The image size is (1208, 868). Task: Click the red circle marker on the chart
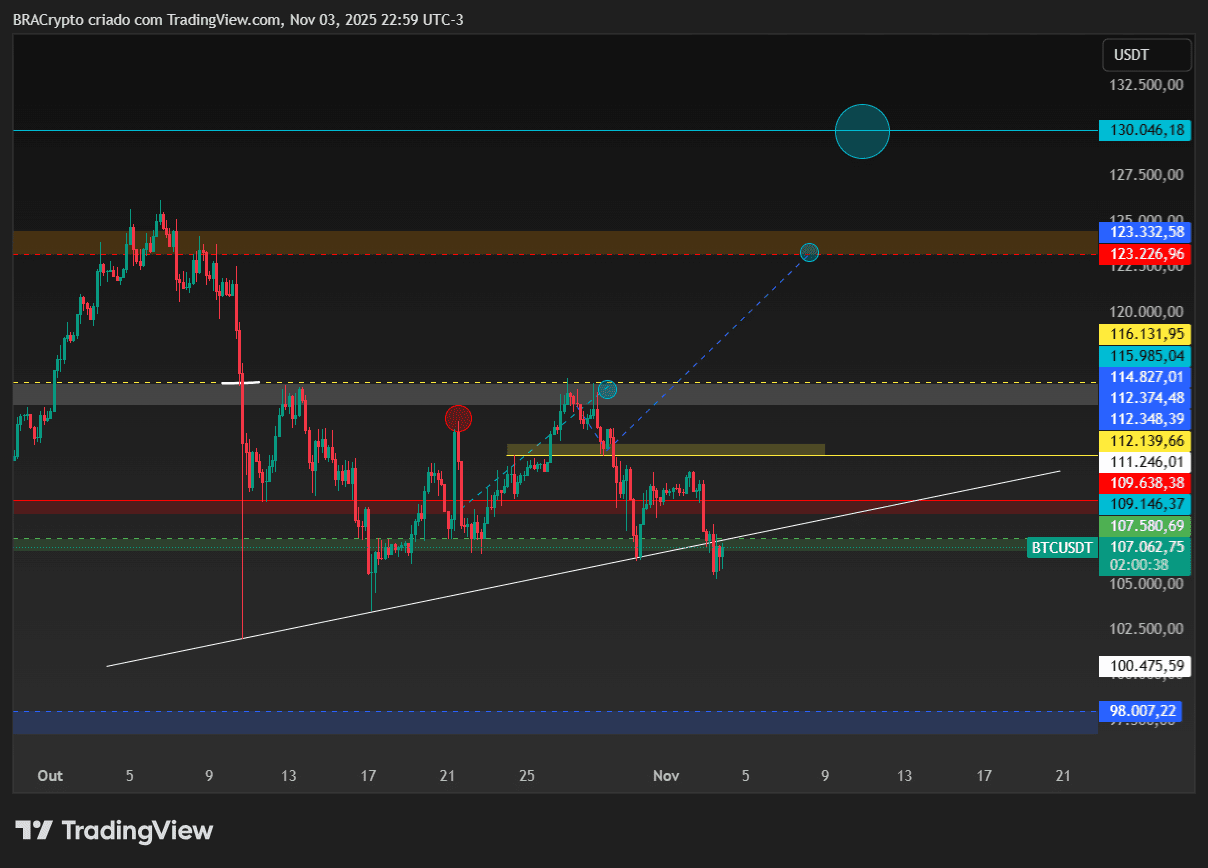458,418
